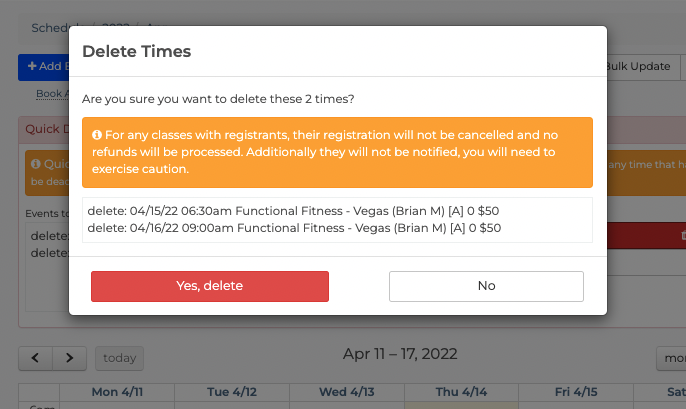Select the first delete line for 04/15/22

point(293,211)
